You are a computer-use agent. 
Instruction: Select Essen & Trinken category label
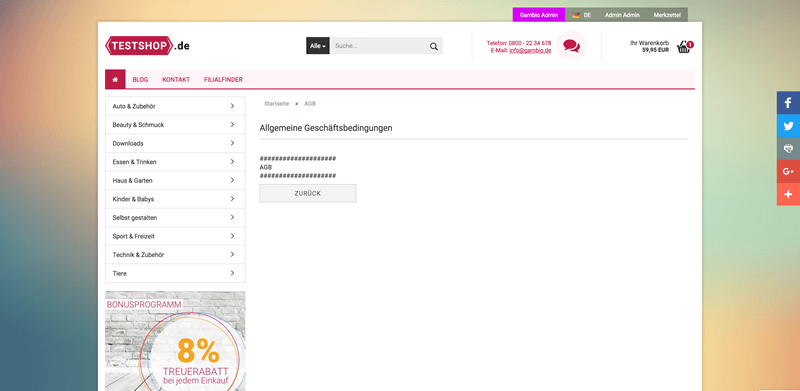pyautogui.click(x=135, y=162)
